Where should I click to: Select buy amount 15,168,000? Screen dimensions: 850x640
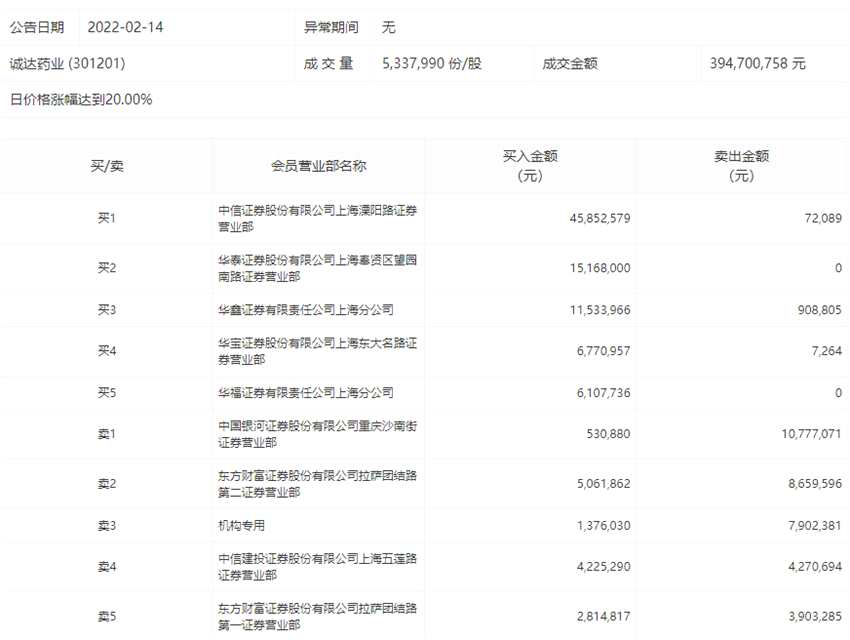click(x=600, y=268)
